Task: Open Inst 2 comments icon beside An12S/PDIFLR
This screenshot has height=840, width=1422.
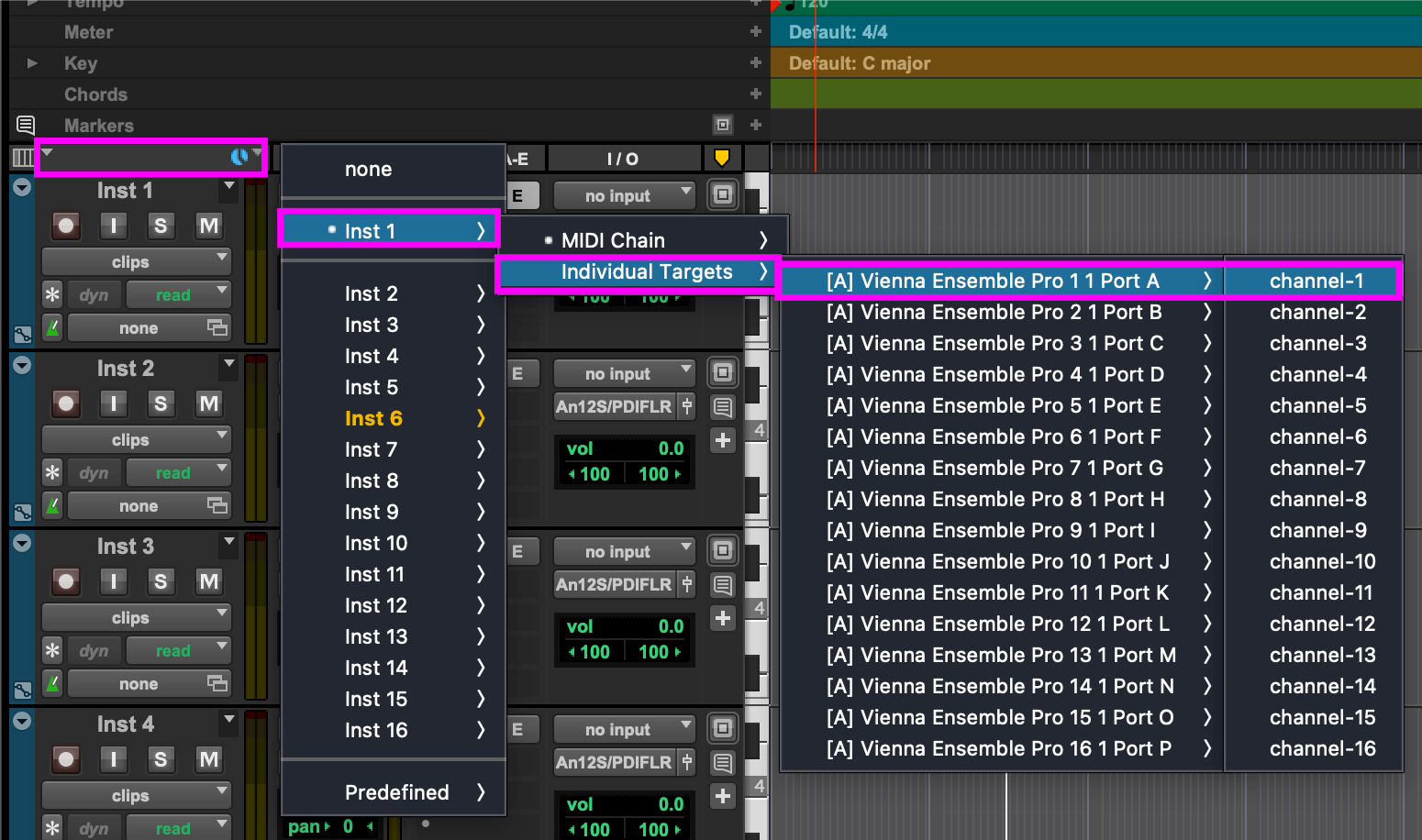Action: (723, 406)
